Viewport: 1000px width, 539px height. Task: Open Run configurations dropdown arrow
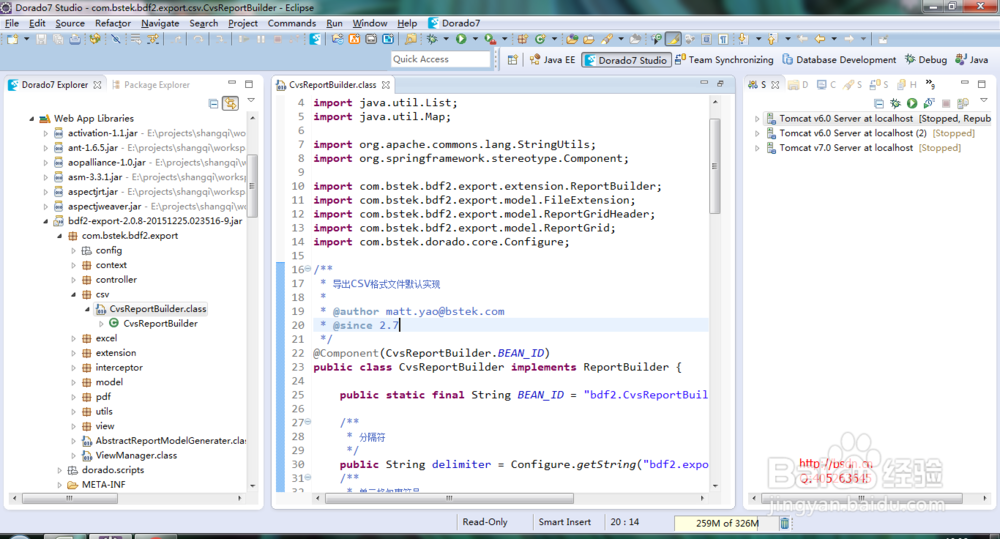[x=475, y=39]
